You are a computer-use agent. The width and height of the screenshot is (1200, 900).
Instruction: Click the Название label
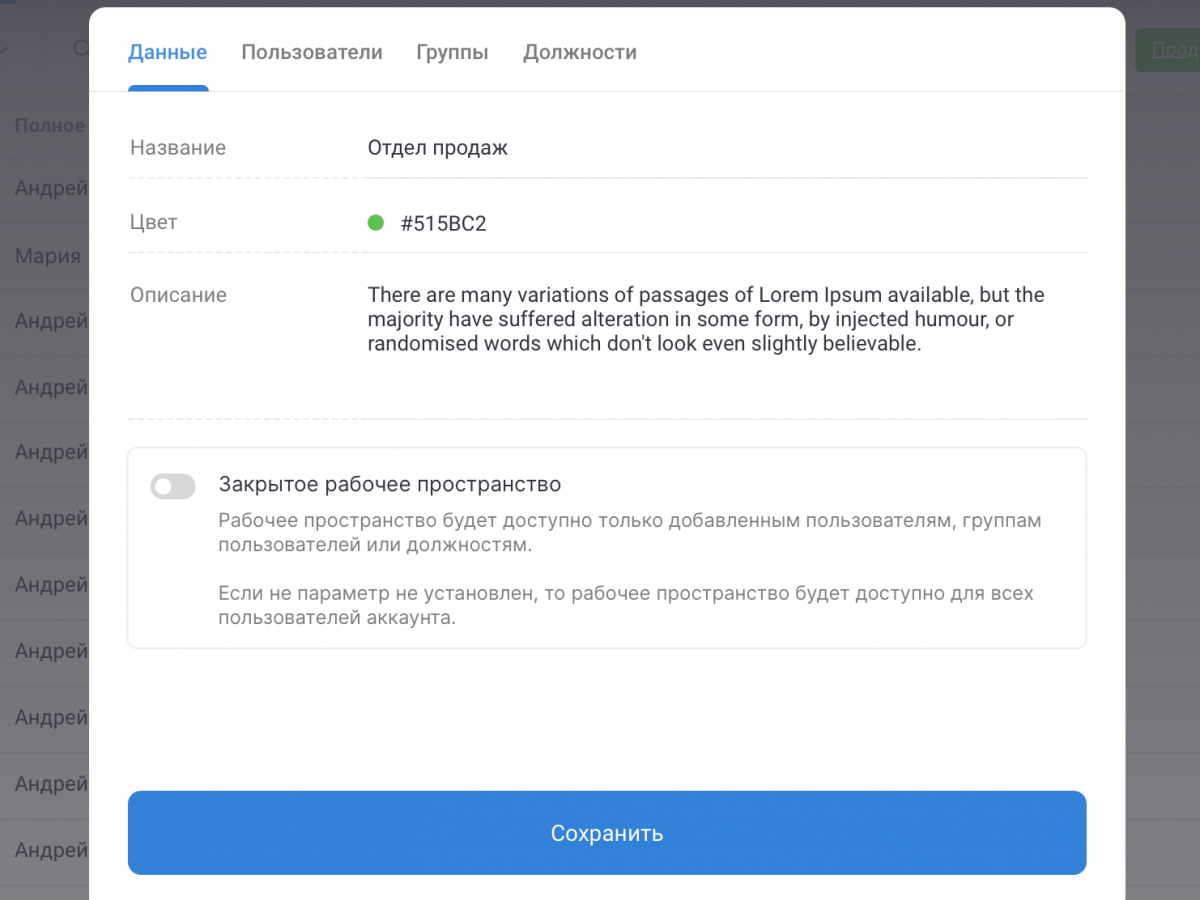click(178, 148)
